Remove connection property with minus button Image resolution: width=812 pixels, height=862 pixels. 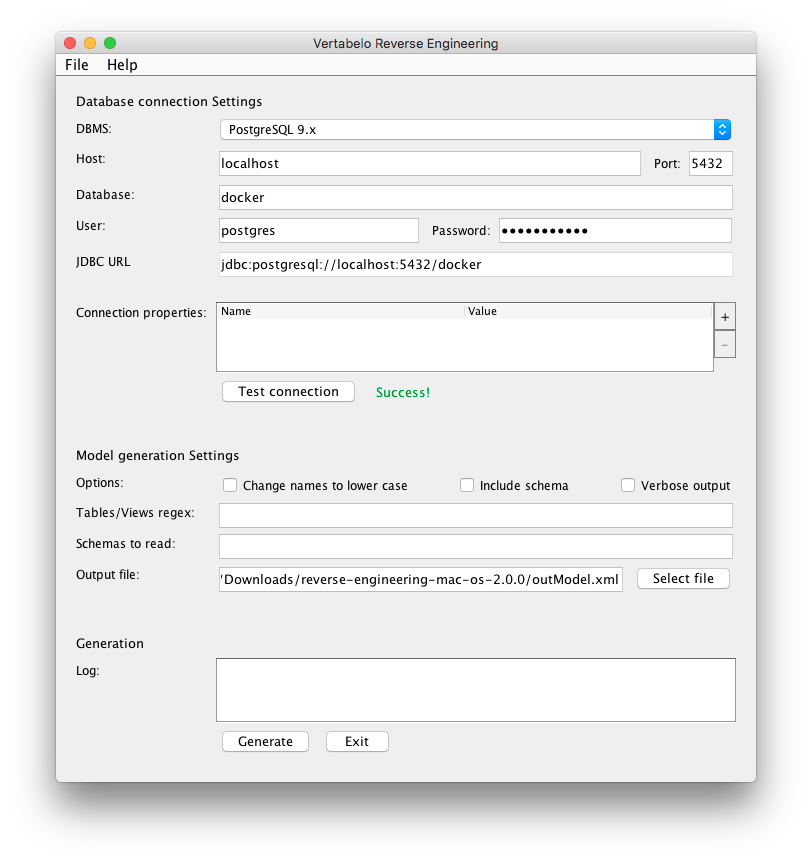click(725, 345)
